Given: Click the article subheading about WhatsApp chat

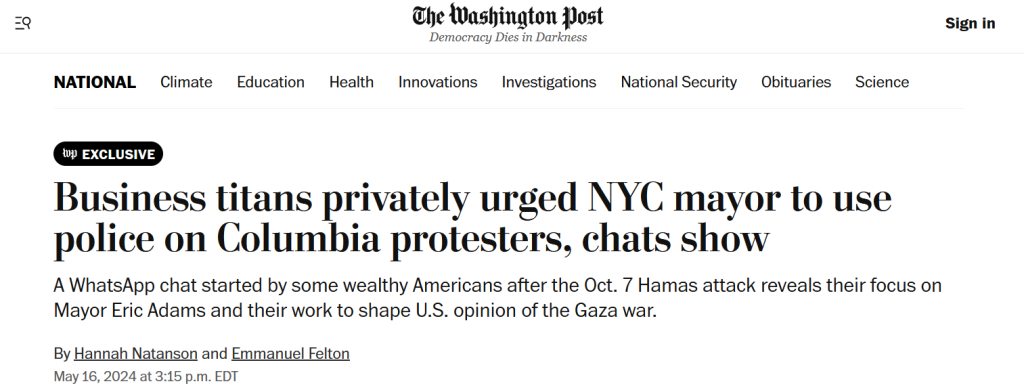Looking at the screenshot, I should pos(497,298).
